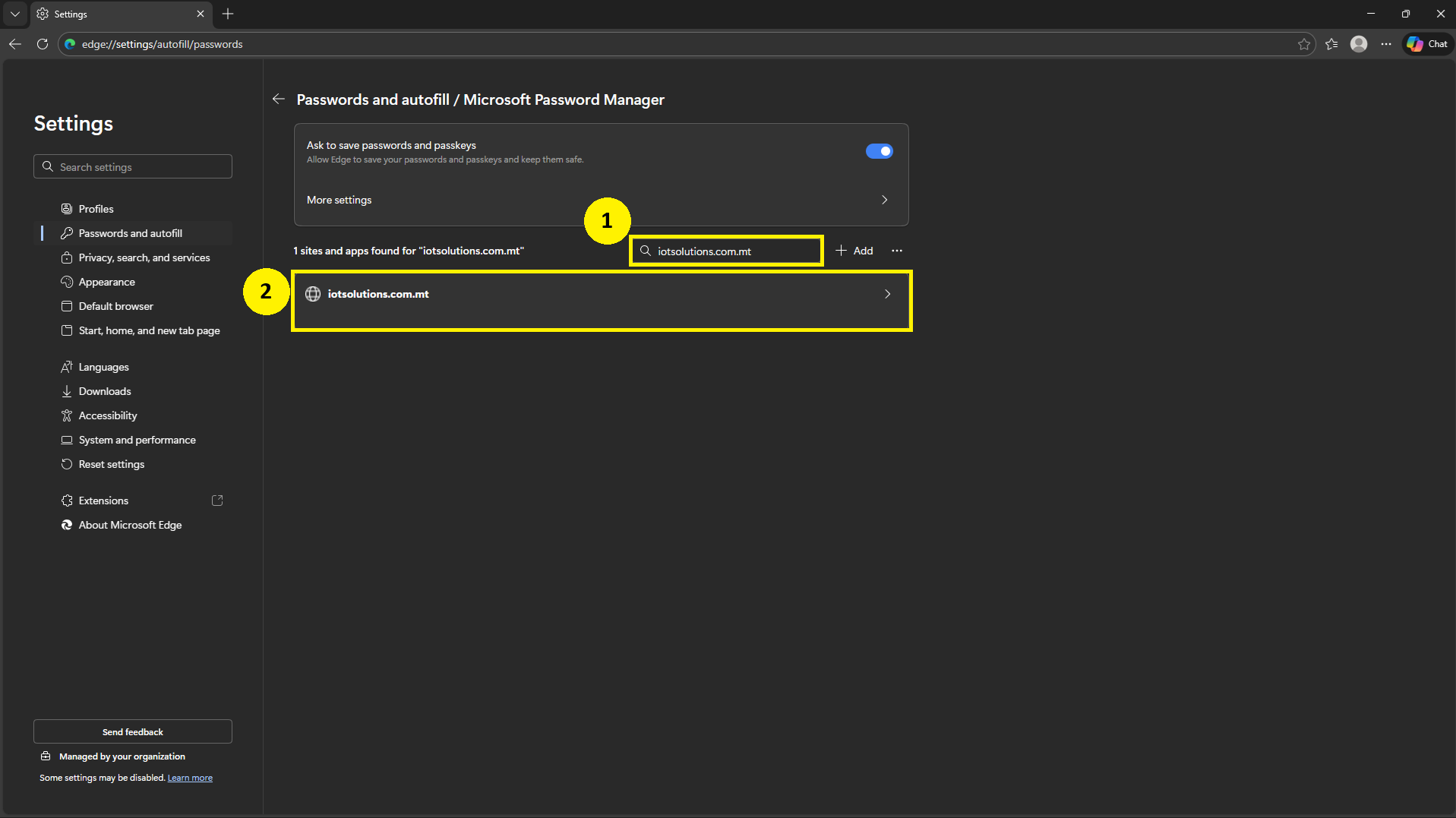This screenshot has width=1456, height=818.
Task: Click the Default browser window icon
Action: pos(67,306)
